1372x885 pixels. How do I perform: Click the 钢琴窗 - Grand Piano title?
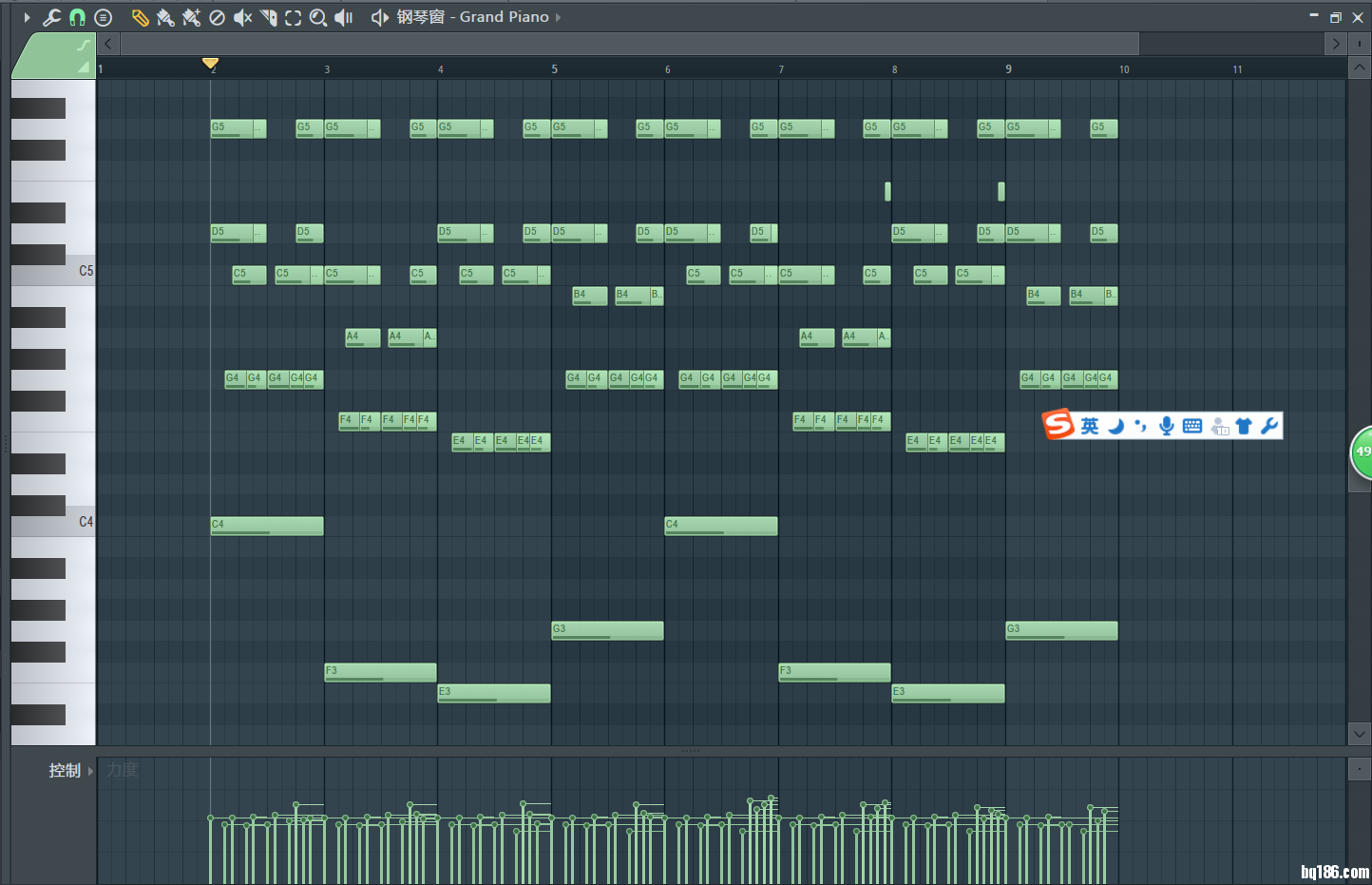coord(472,17)
